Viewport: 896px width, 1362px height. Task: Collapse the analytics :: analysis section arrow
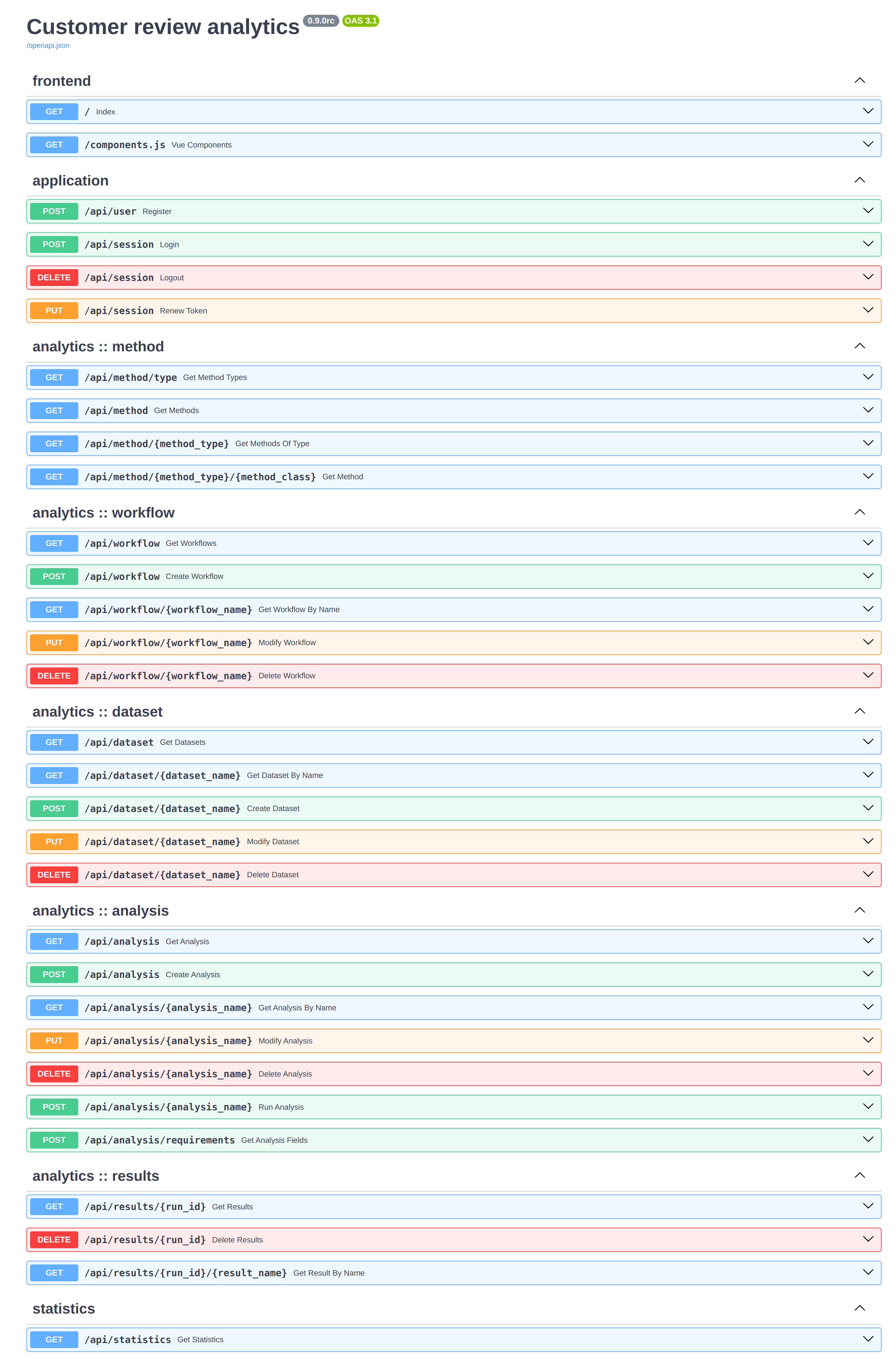(859, 910)
